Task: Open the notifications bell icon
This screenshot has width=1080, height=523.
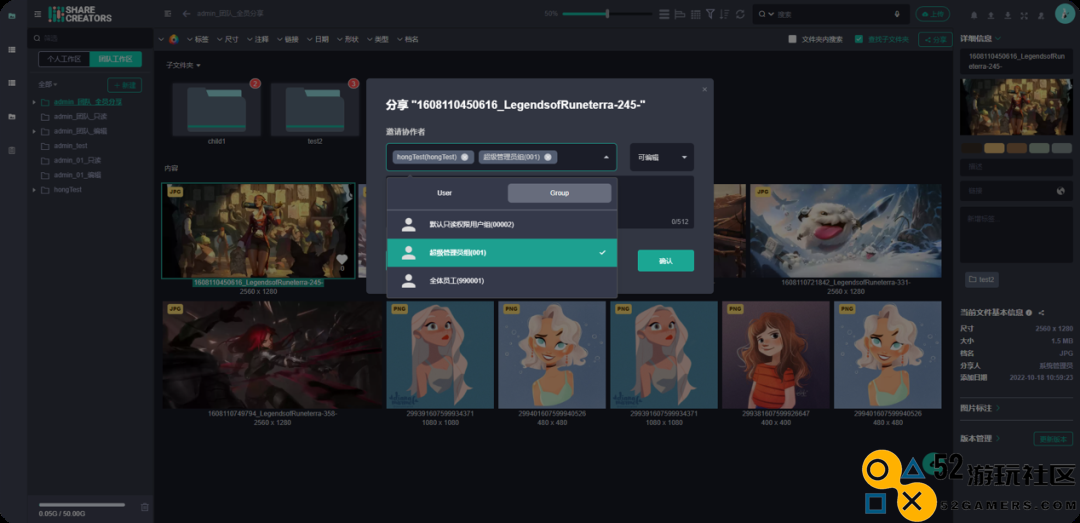Action: coord(974,15)
